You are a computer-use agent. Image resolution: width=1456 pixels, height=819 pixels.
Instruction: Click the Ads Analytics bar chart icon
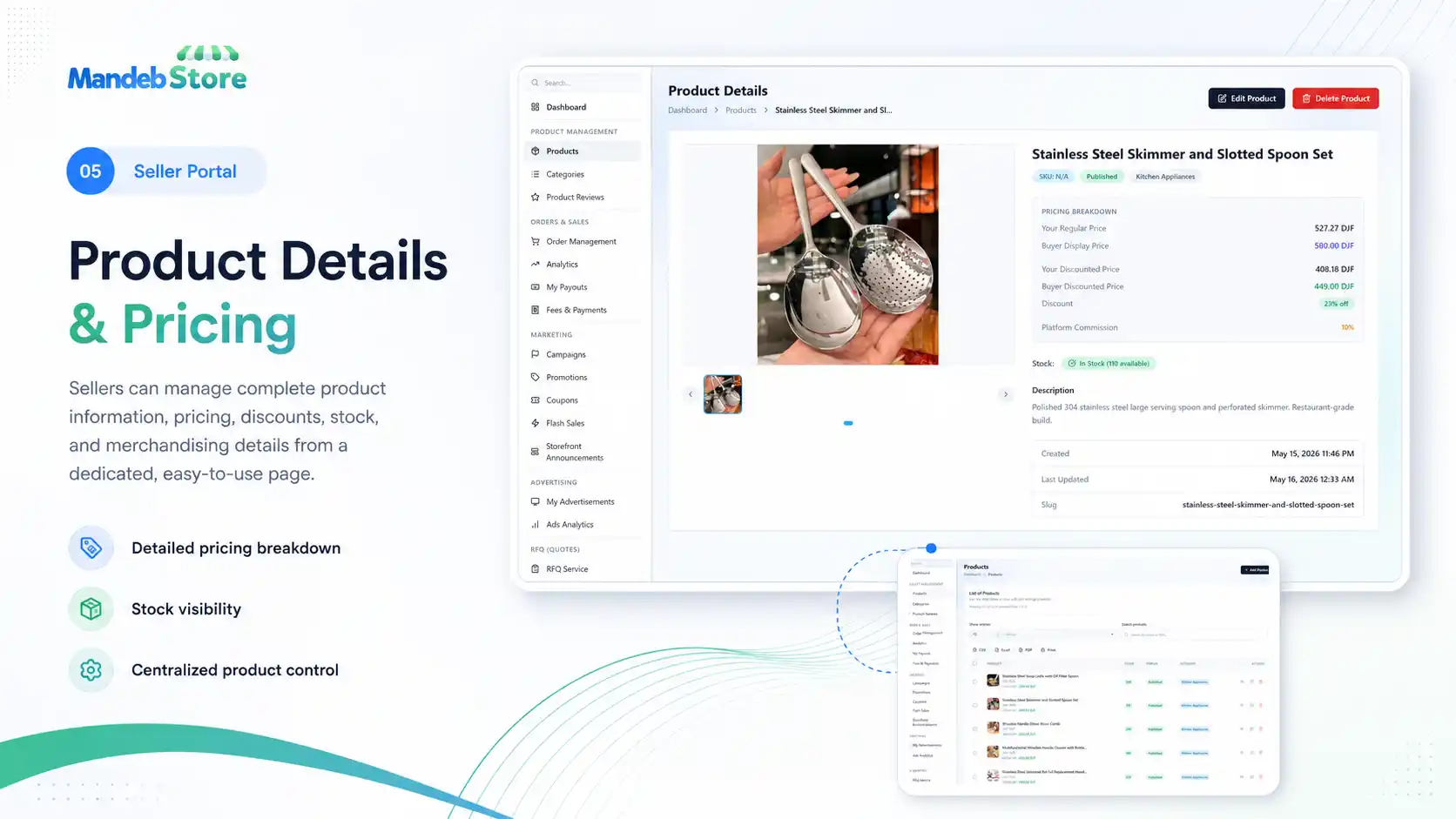tap(535, 525)
